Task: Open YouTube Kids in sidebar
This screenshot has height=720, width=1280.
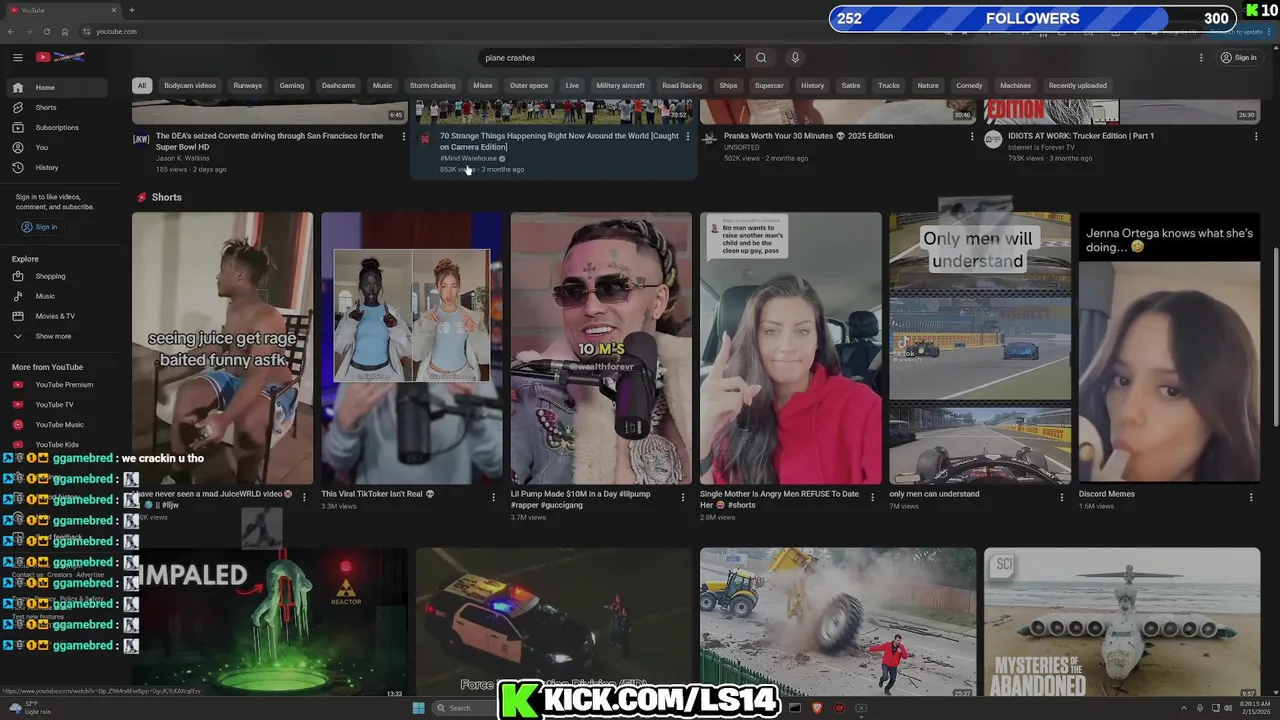Action: click(59, 444)
